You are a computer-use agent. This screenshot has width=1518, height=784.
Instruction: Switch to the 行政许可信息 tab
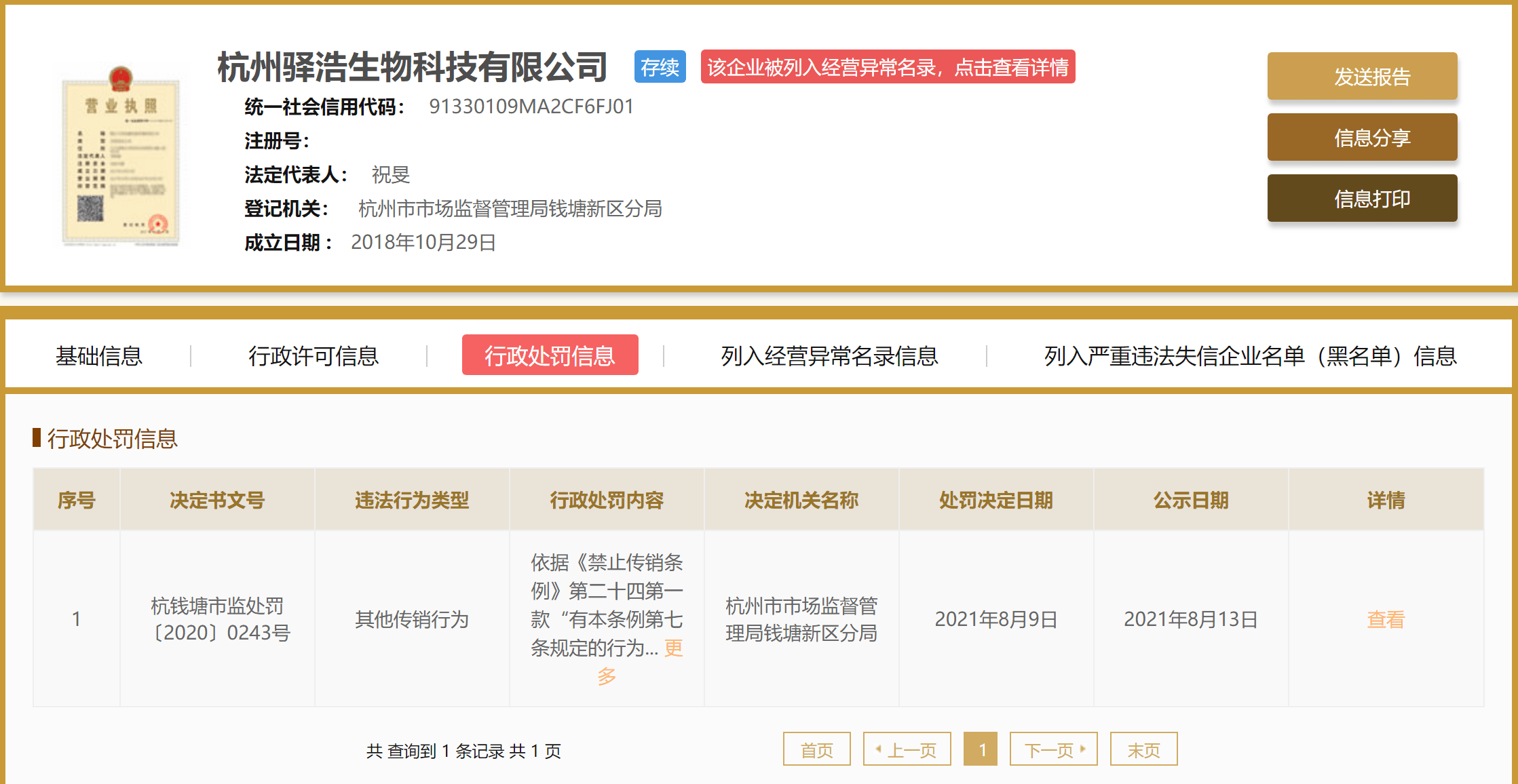tap(313, 355)
